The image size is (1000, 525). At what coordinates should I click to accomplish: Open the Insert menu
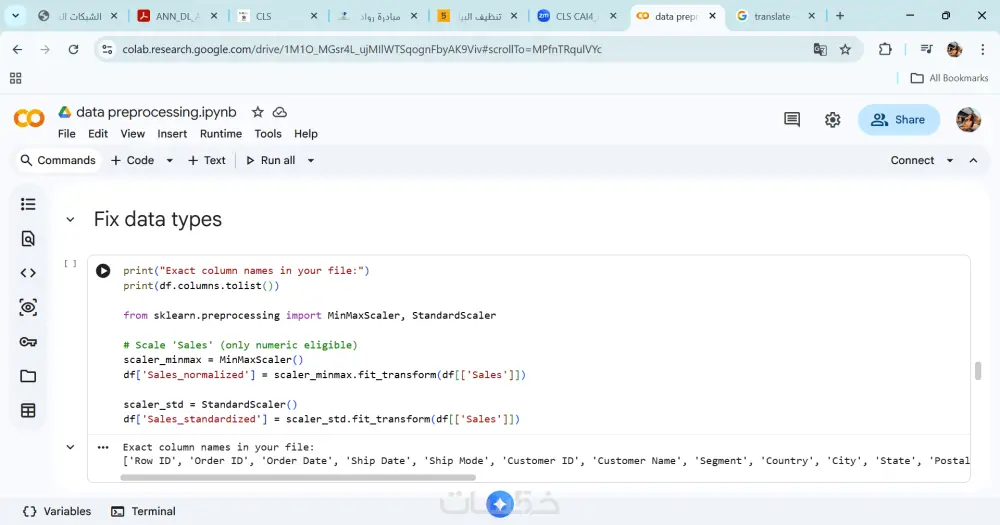coord(172,134)
